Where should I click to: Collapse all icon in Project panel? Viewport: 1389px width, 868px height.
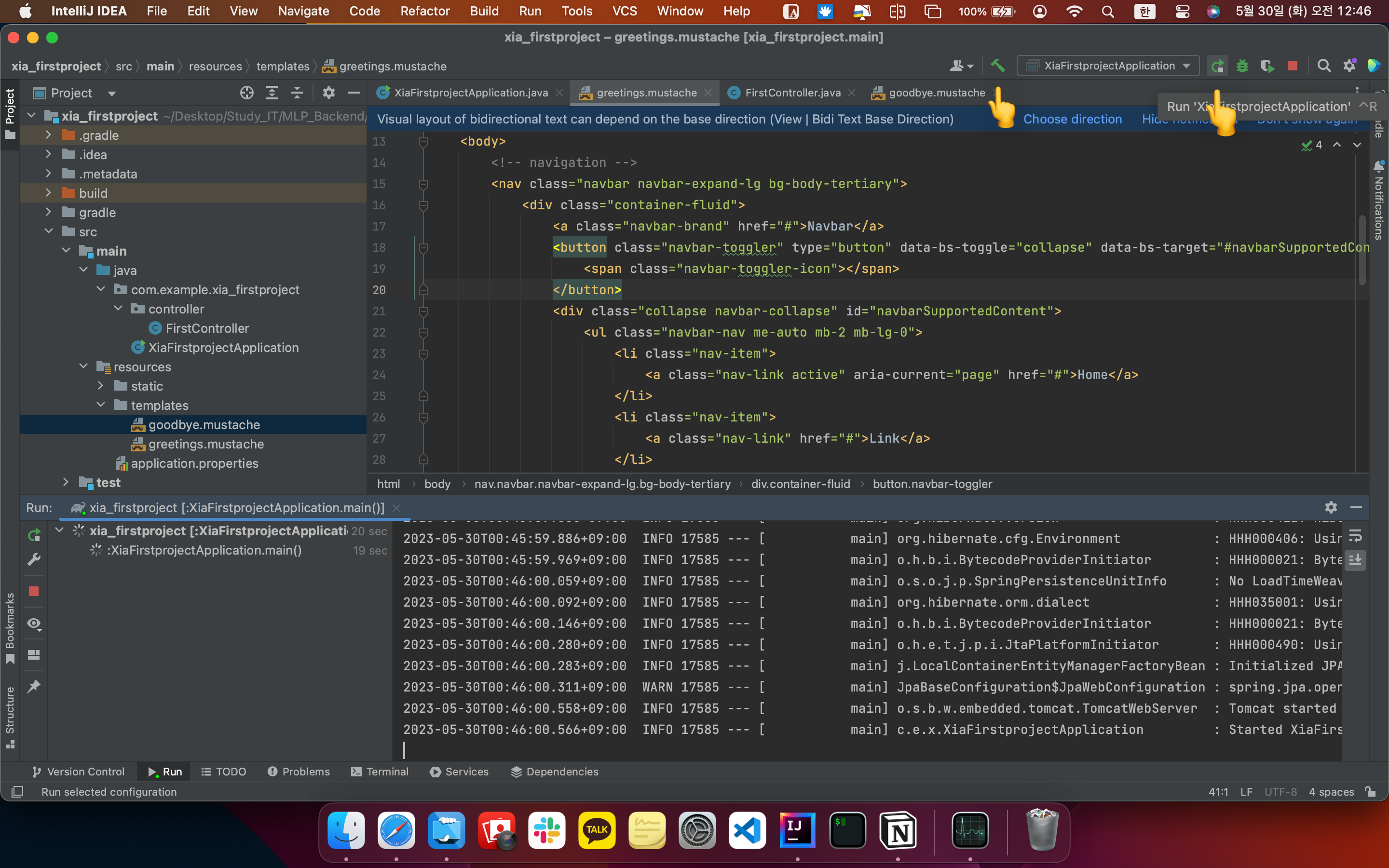(x=297, y=93)
